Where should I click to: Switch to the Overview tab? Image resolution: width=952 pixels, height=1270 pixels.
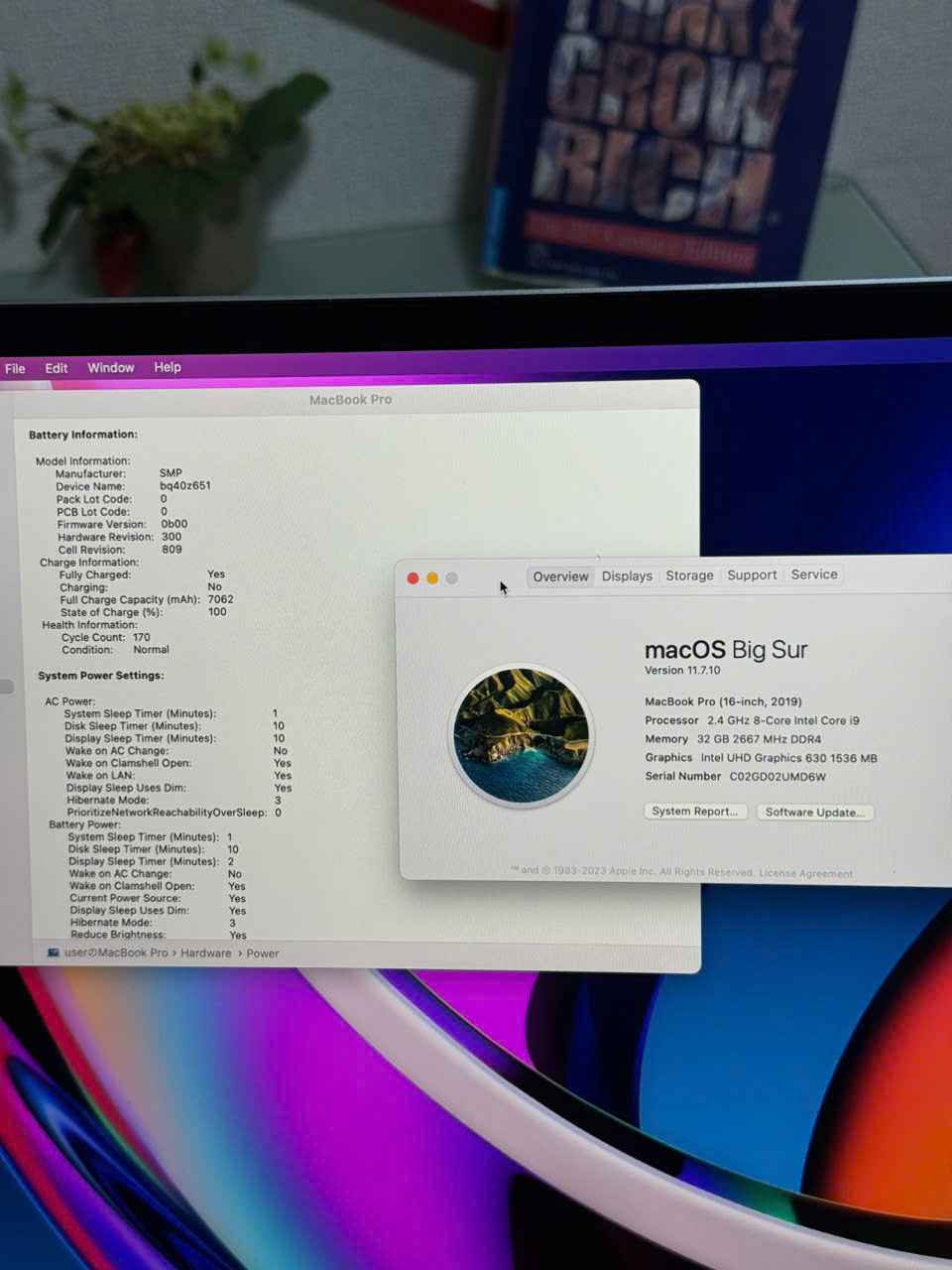pyautogui.click(x=560, y=576)
